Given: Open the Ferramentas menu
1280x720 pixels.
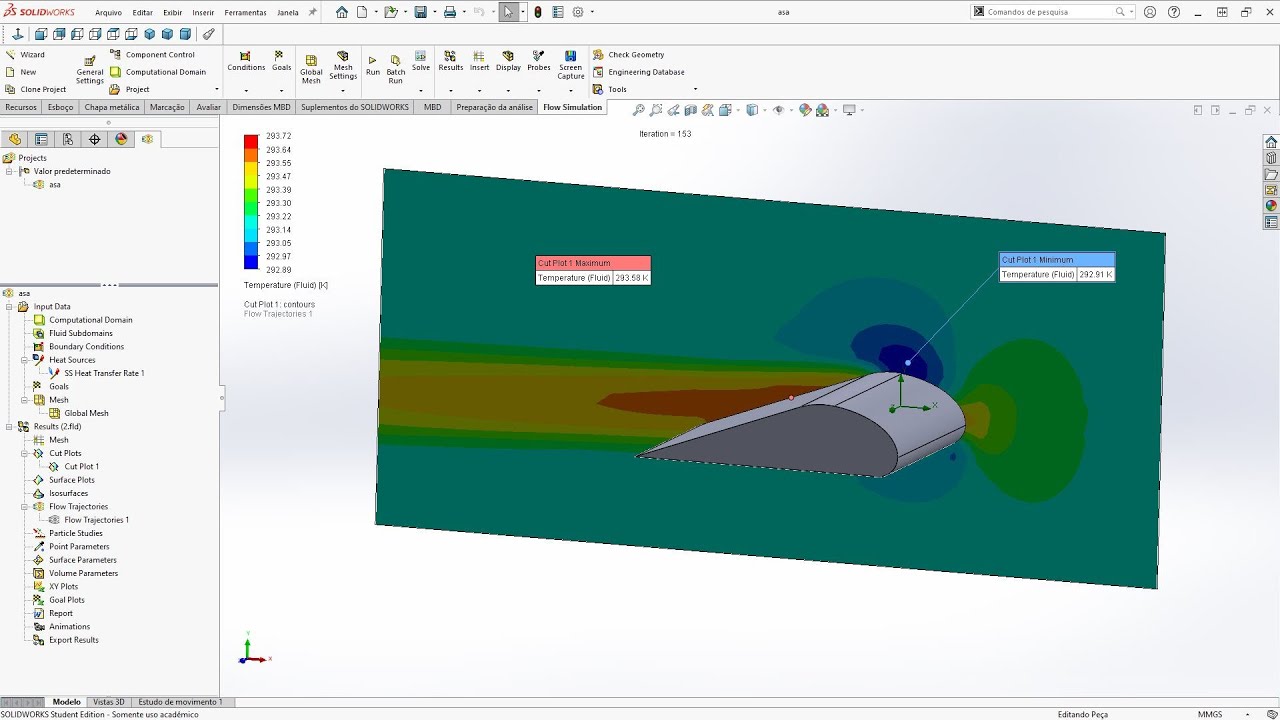Looking at the screenshot, I should pos(245,13).
